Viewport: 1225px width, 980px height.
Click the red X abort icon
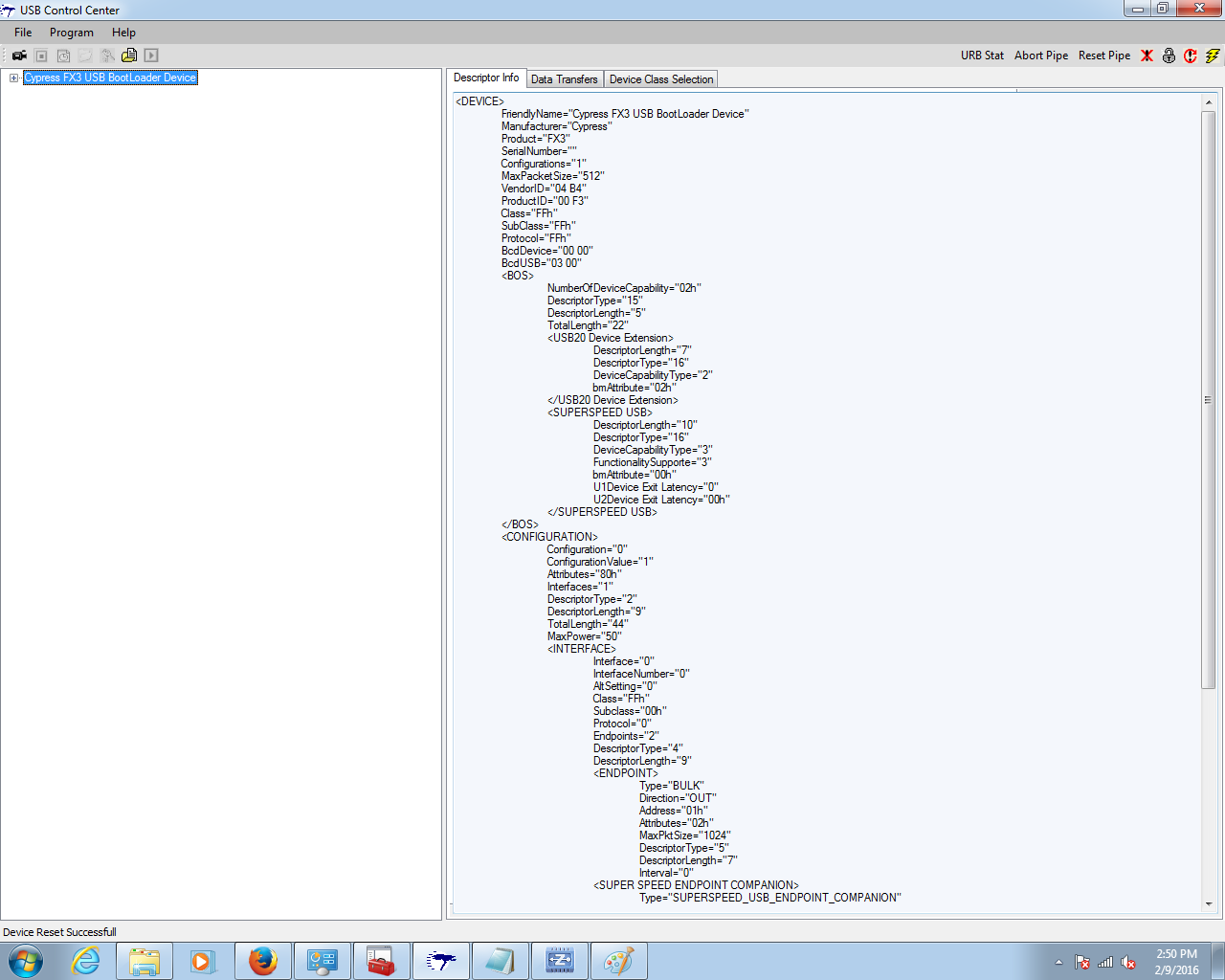pyautogui.click(x=1147, y=56)
